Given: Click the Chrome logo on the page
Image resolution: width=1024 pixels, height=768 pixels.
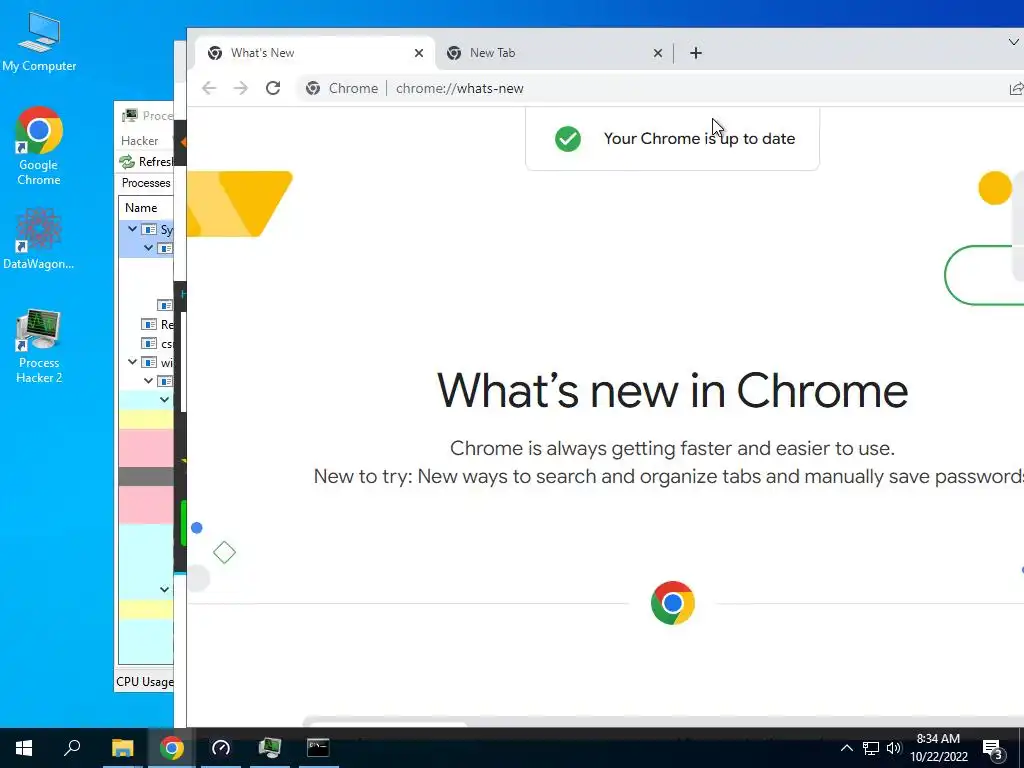Looking at the screenshot, I should tap(673, 603).
